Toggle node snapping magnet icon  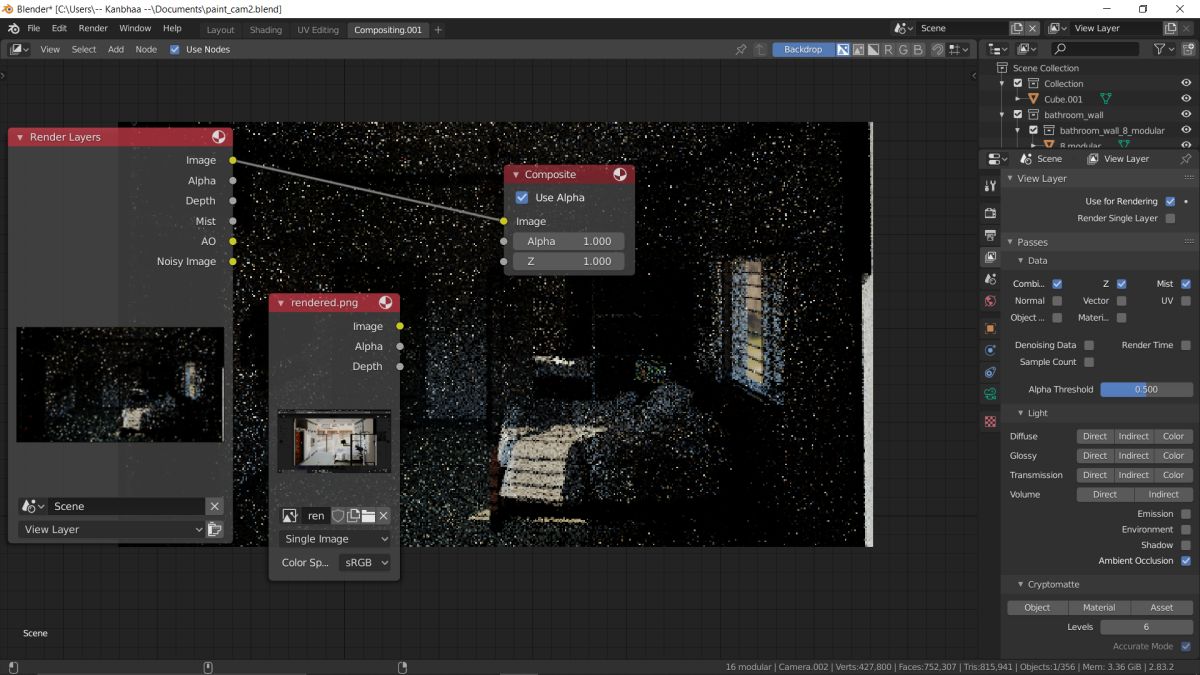tap(938, 49)
